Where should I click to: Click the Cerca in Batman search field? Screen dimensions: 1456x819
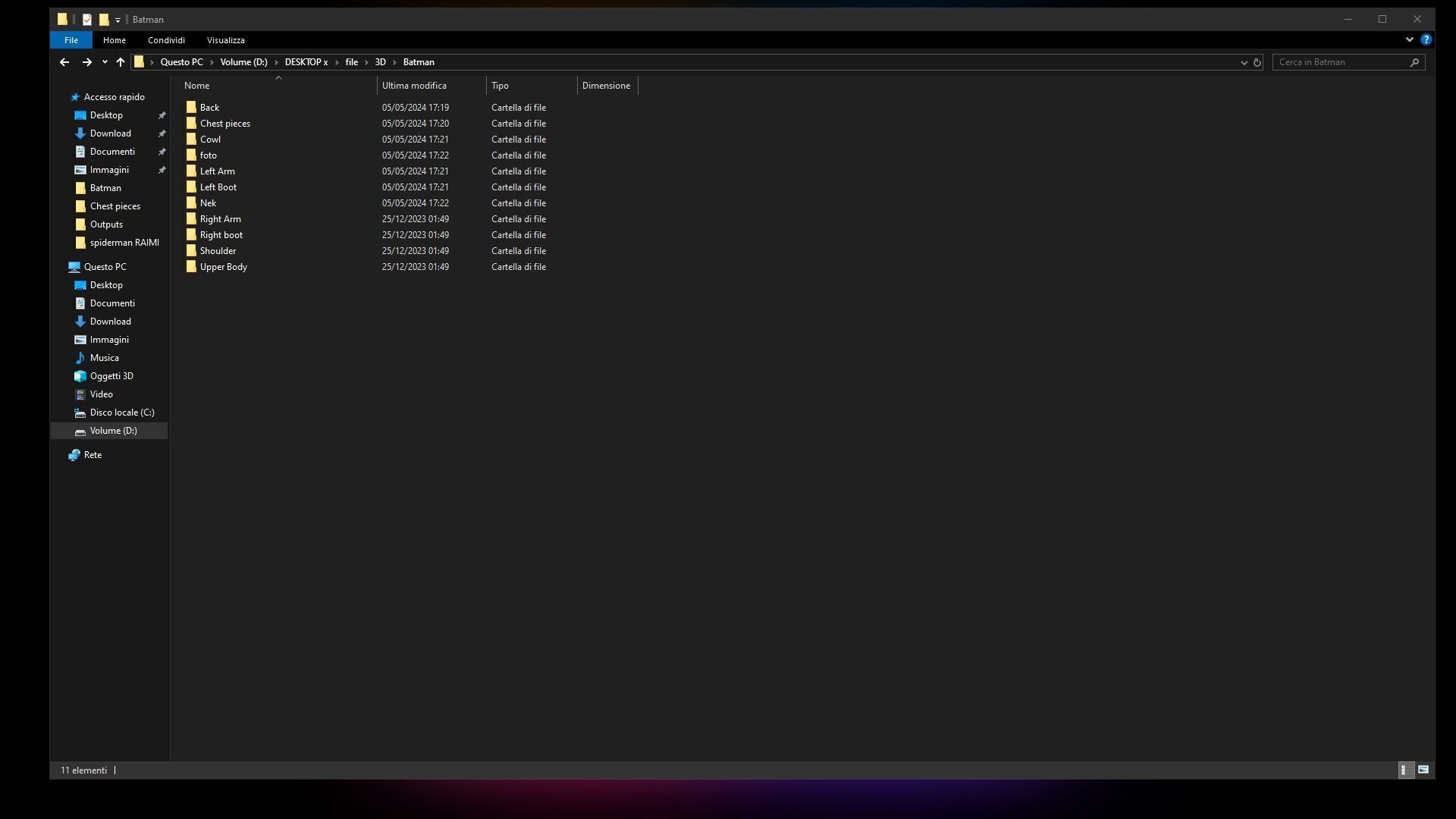pos(1341,62)
